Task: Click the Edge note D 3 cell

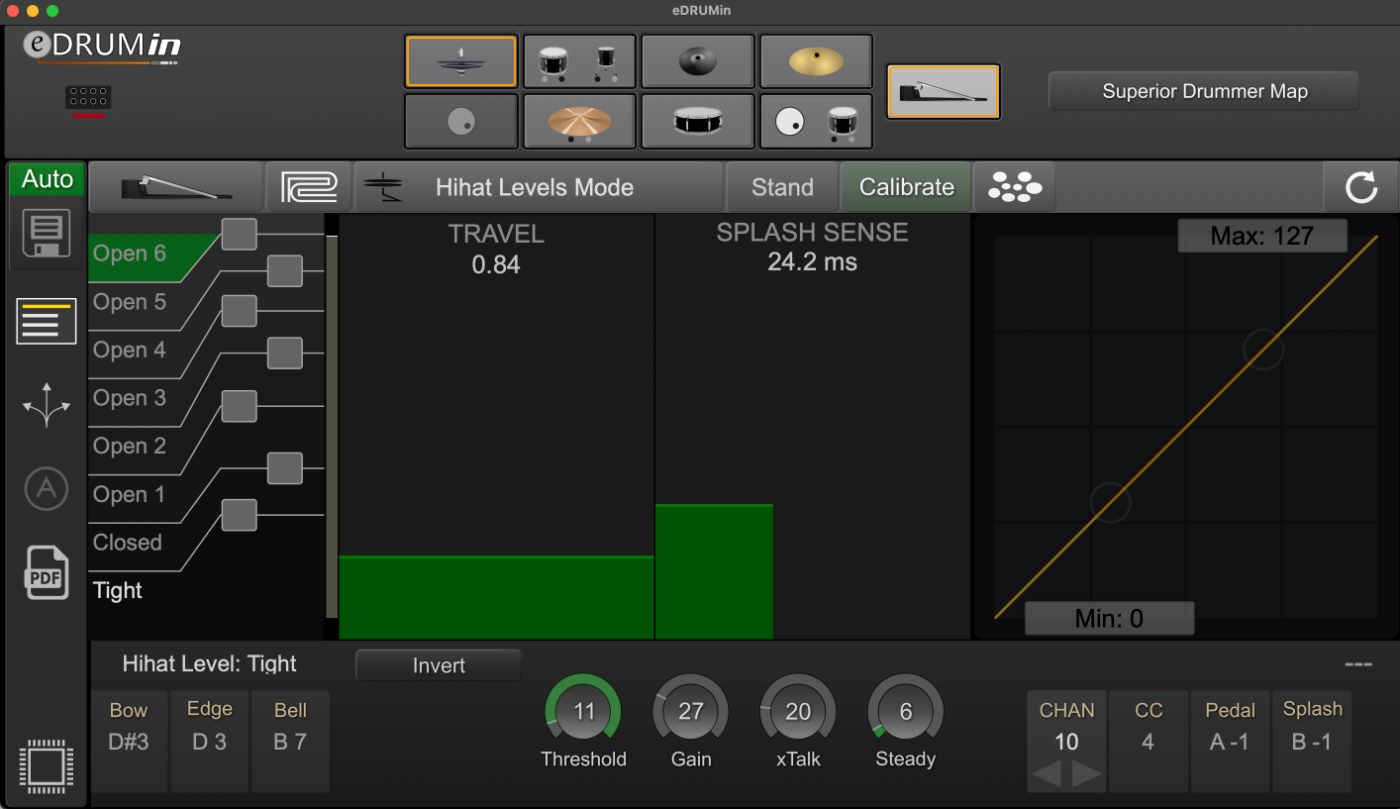Action: point(210,741)
